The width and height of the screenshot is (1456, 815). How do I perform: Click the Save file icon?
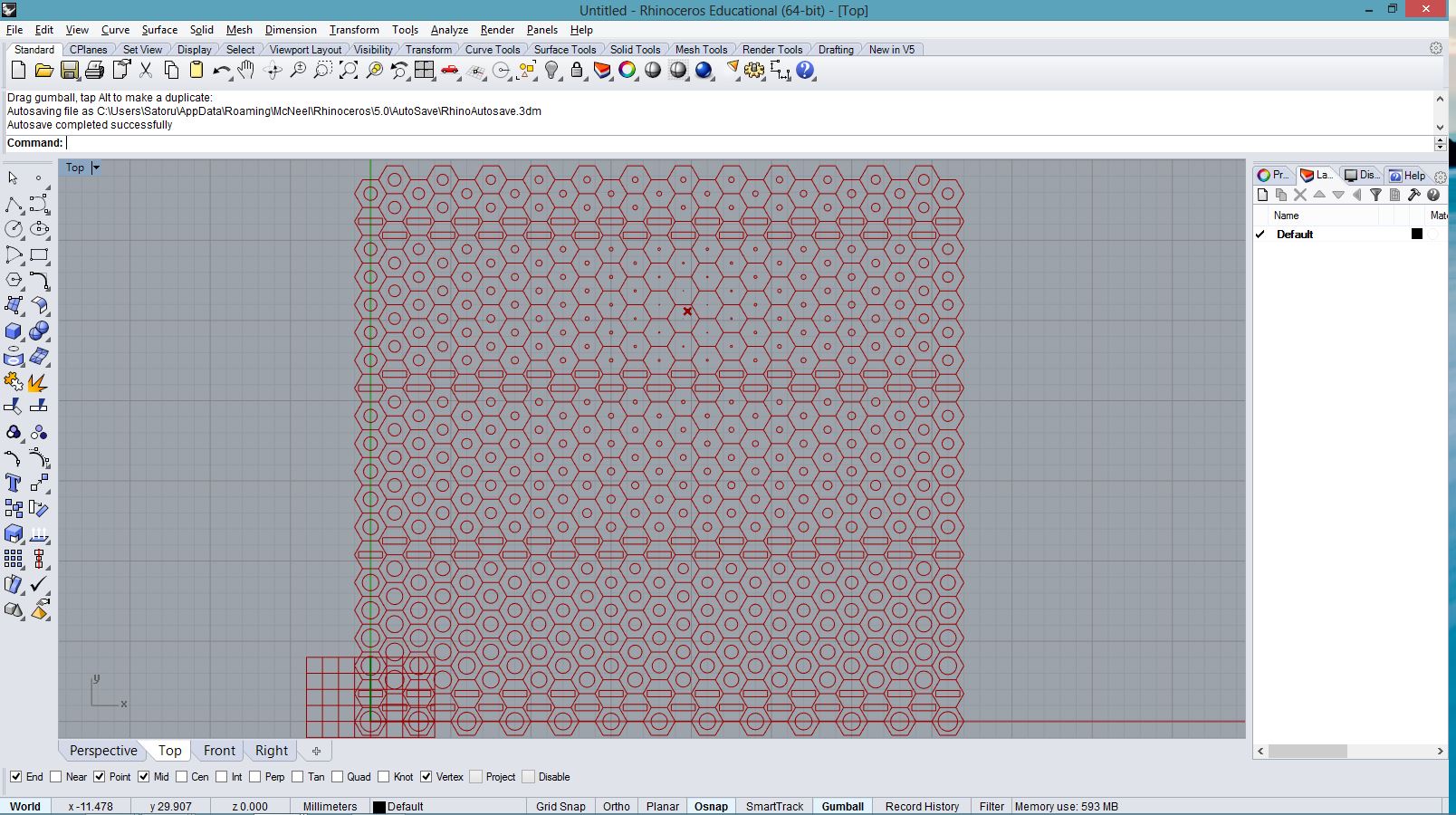69,71
